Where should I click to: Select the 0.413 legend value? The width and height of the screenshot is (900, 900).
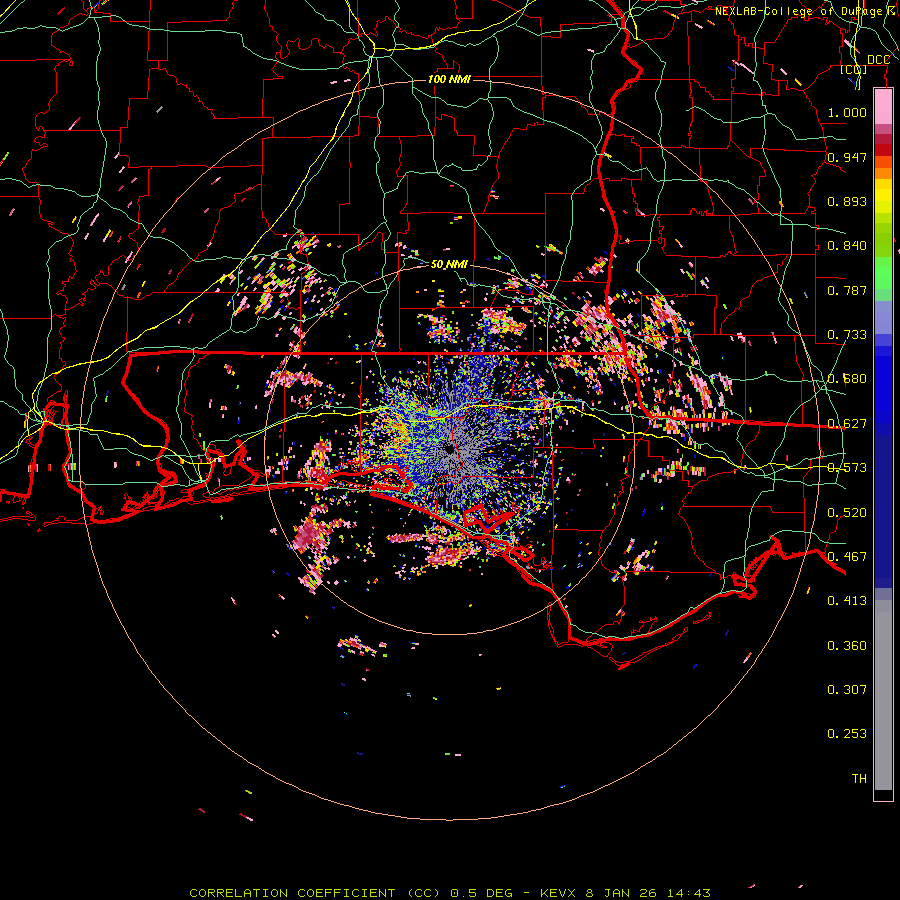coord(847,601)
